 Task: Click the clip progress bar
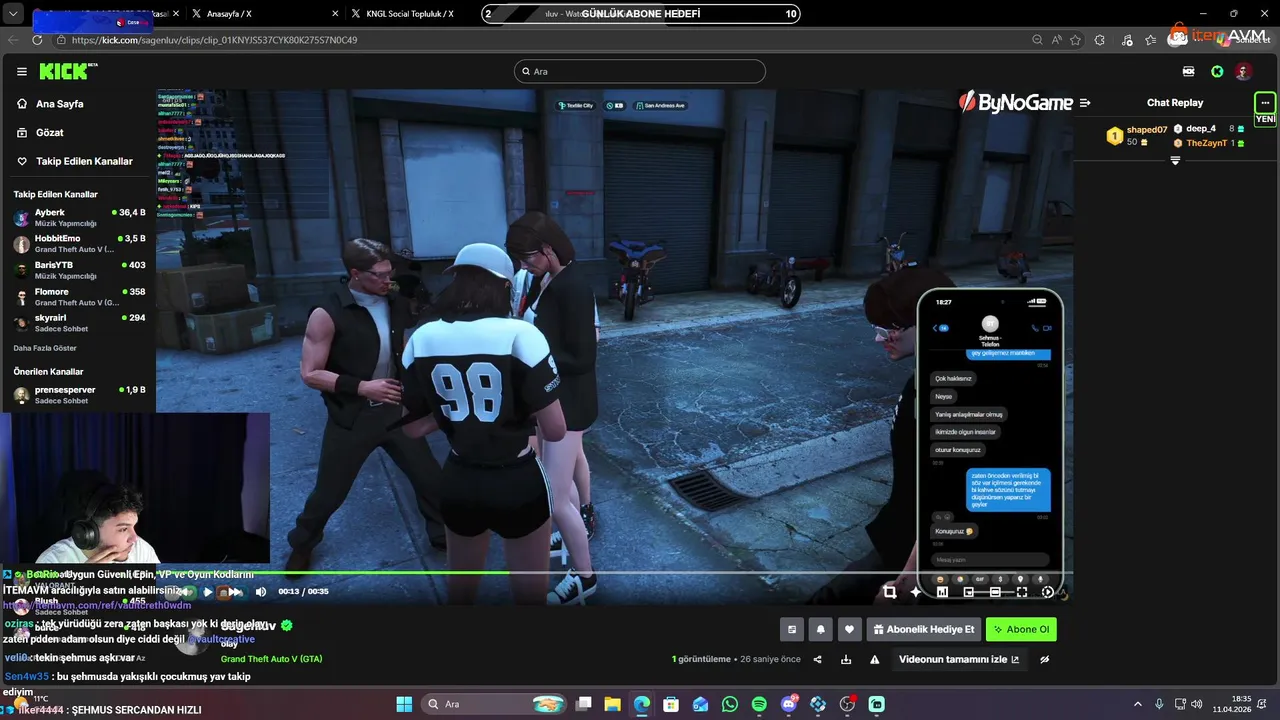(614, 573)
